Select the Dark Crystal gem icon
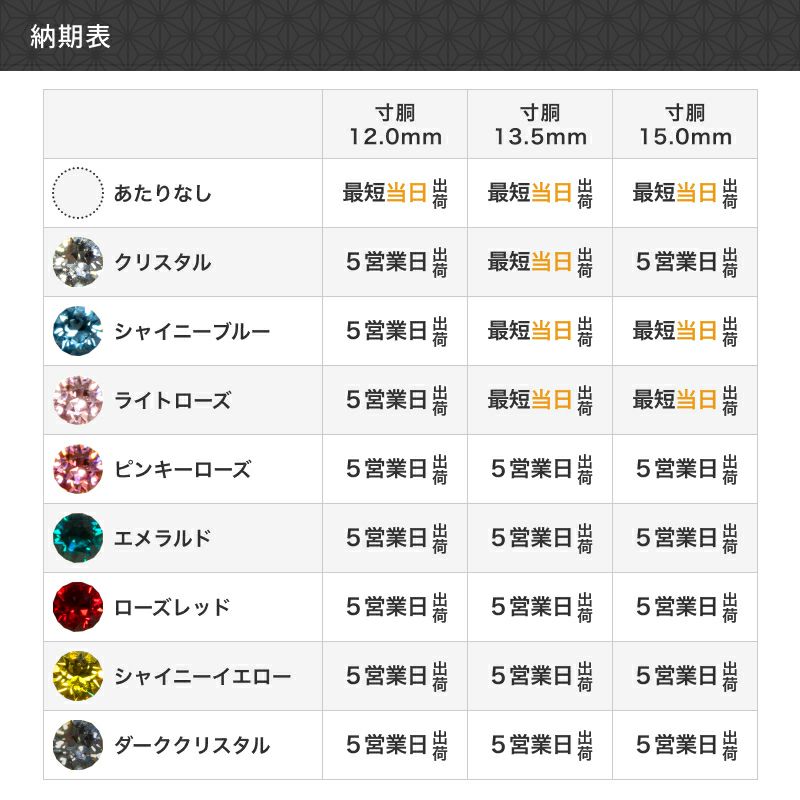 [x=78, y=745]
